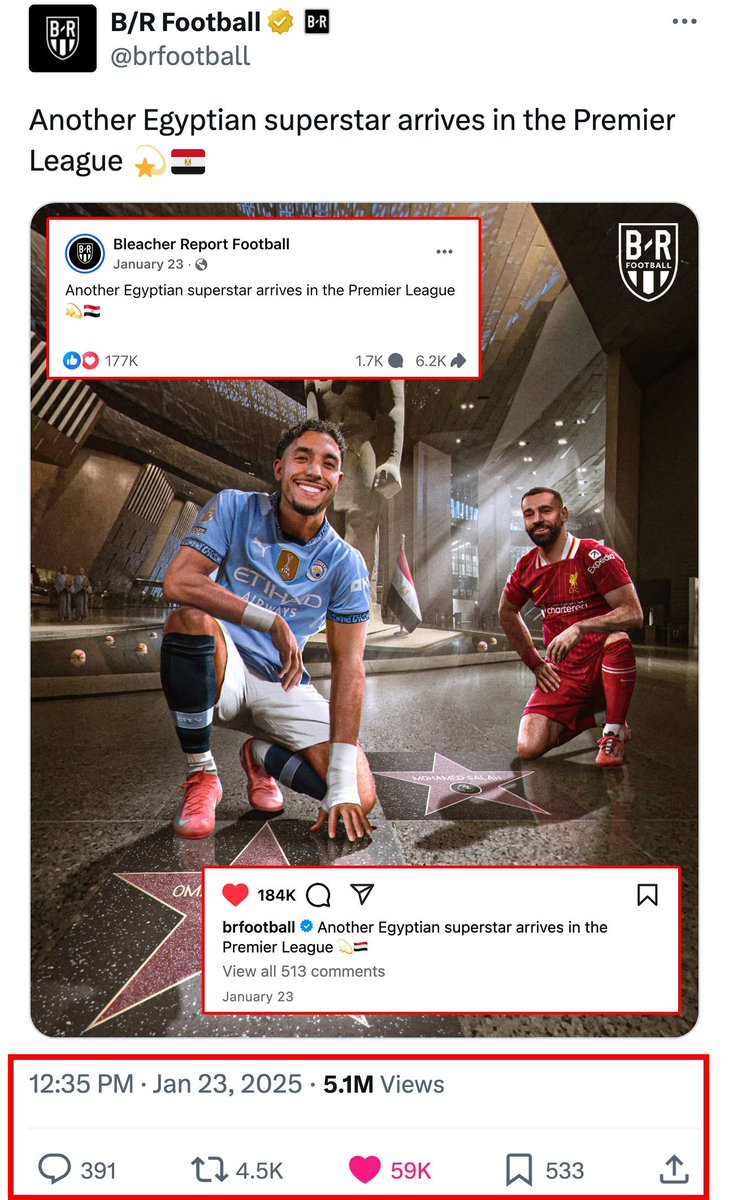Screen dimensions: 729x1200
Task: Click the small B/R affiliate badge icon
Action: (x=316, y=22)
